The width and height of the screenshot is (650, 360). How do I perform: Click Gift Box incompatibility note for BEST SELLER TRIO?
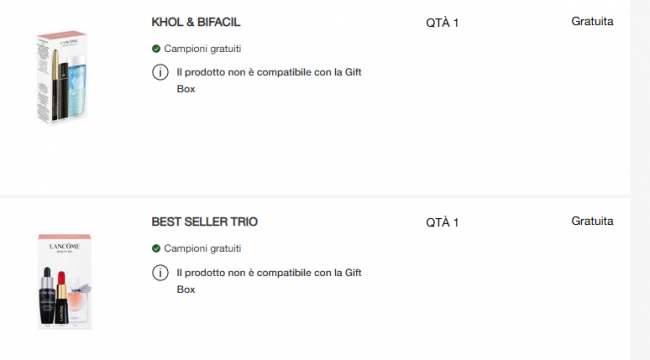(269, 281)
